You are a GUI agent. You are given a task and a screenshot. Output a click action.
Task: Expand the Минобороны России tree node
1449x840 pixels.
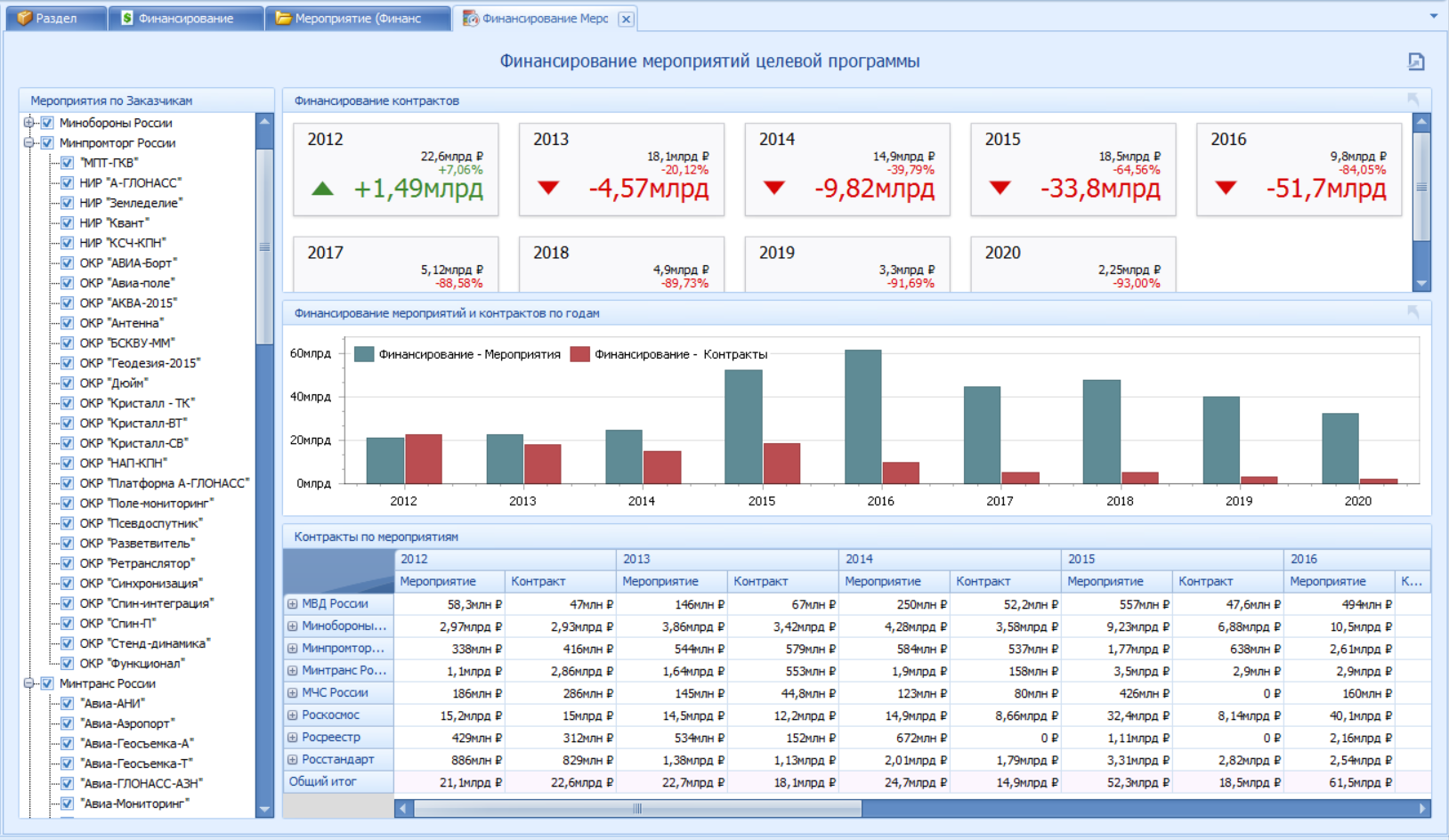tap(29, 123)
